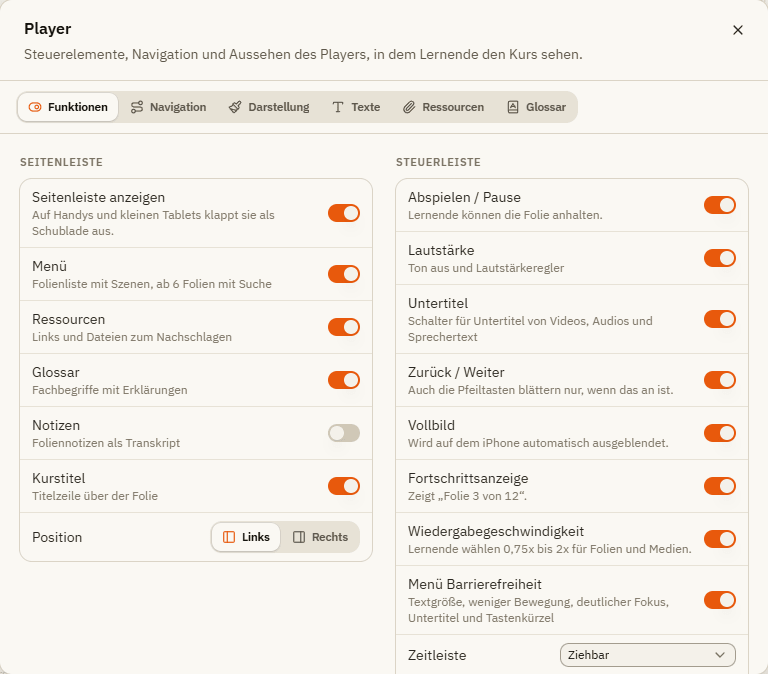Click the Ressourcen tab's paperclip icon
The width and height of the screenshot is (768, 674).
409,107
